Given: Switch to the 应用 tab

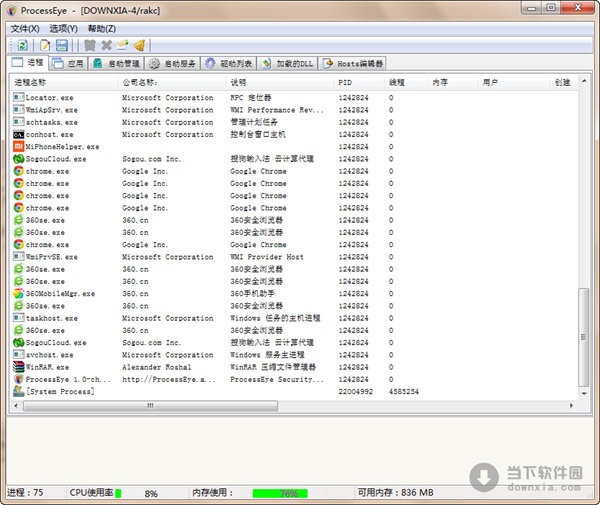Looking at the screenshot, I should pos(68,64).
